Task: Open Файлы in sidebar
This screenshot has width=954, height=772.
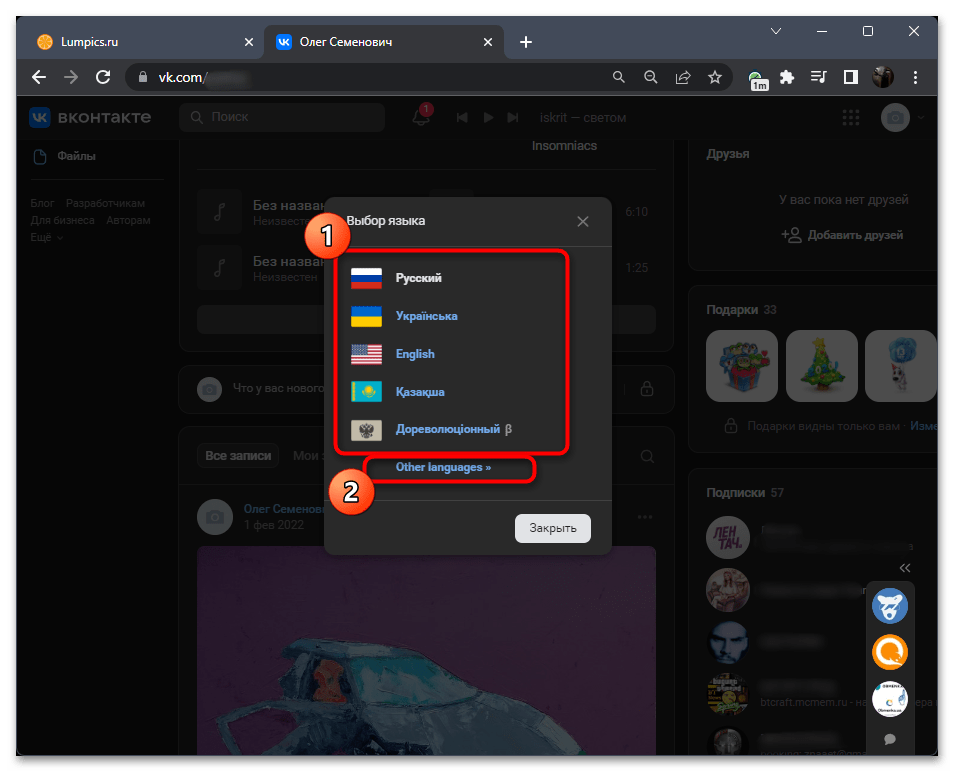Action: pos(64,156)
